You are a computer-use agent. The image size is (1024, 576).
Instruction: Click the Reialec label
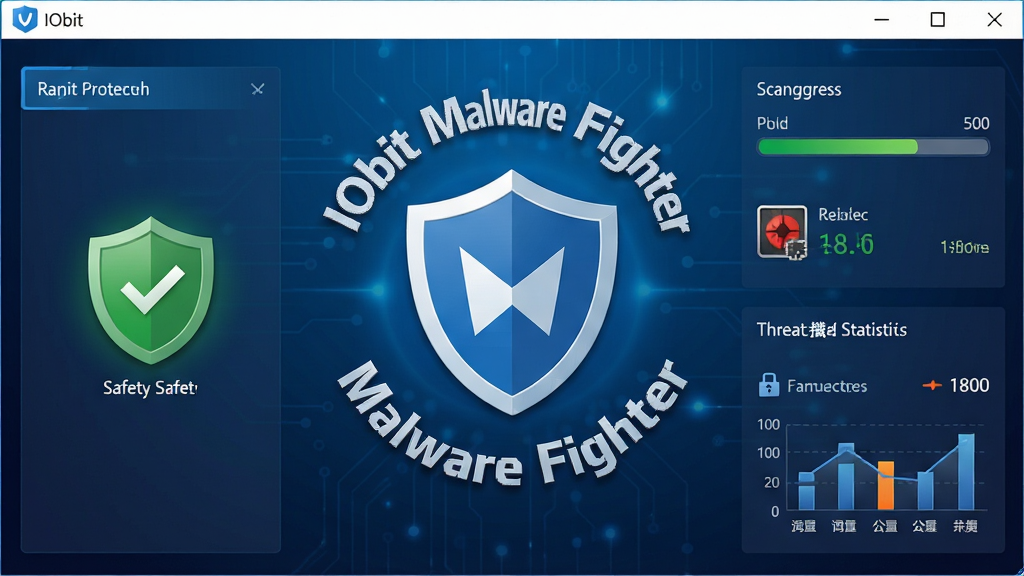click(x=843, y=214)
